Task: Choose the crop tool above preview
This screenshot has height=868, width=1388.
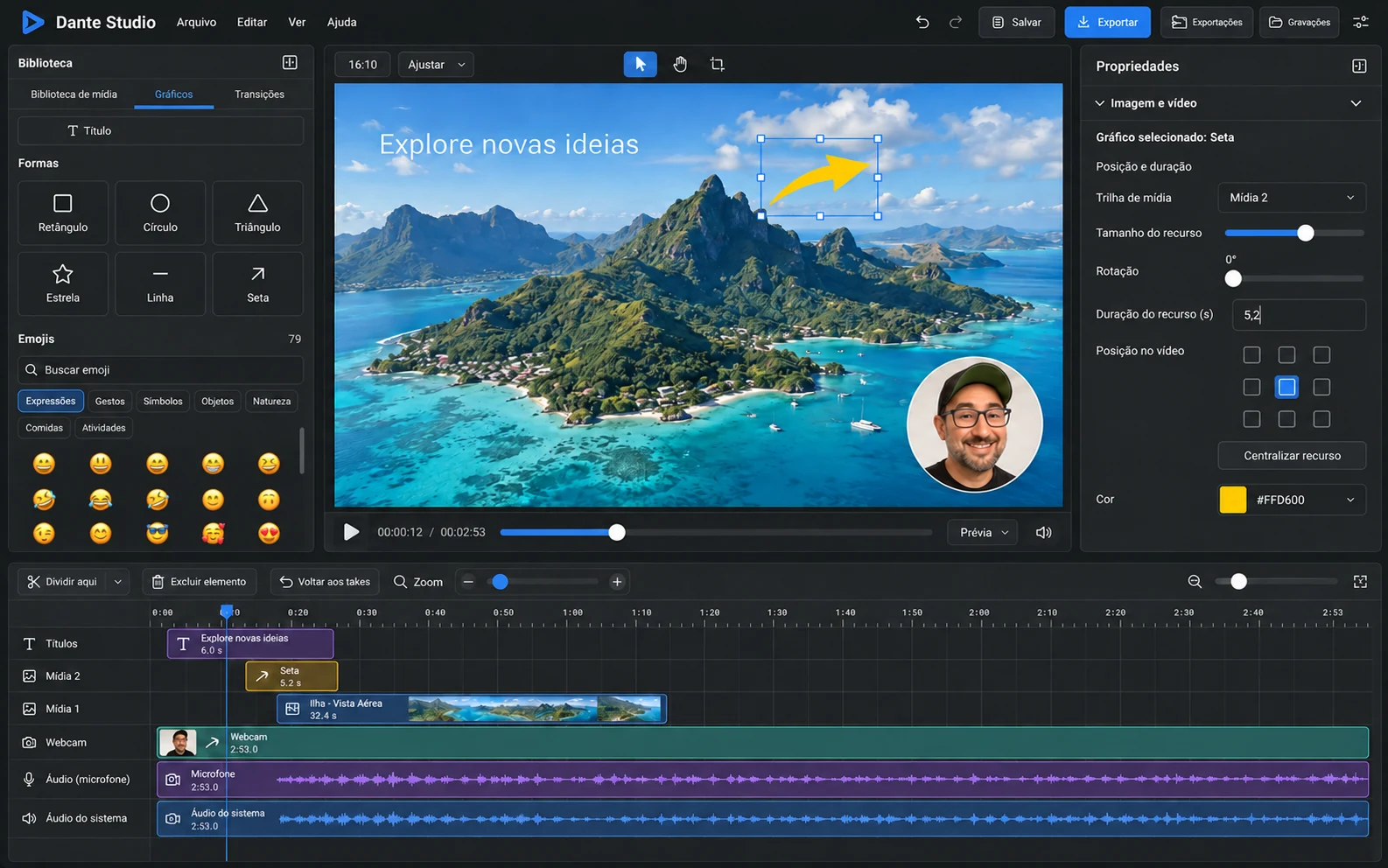Action: tap(718, 64)
